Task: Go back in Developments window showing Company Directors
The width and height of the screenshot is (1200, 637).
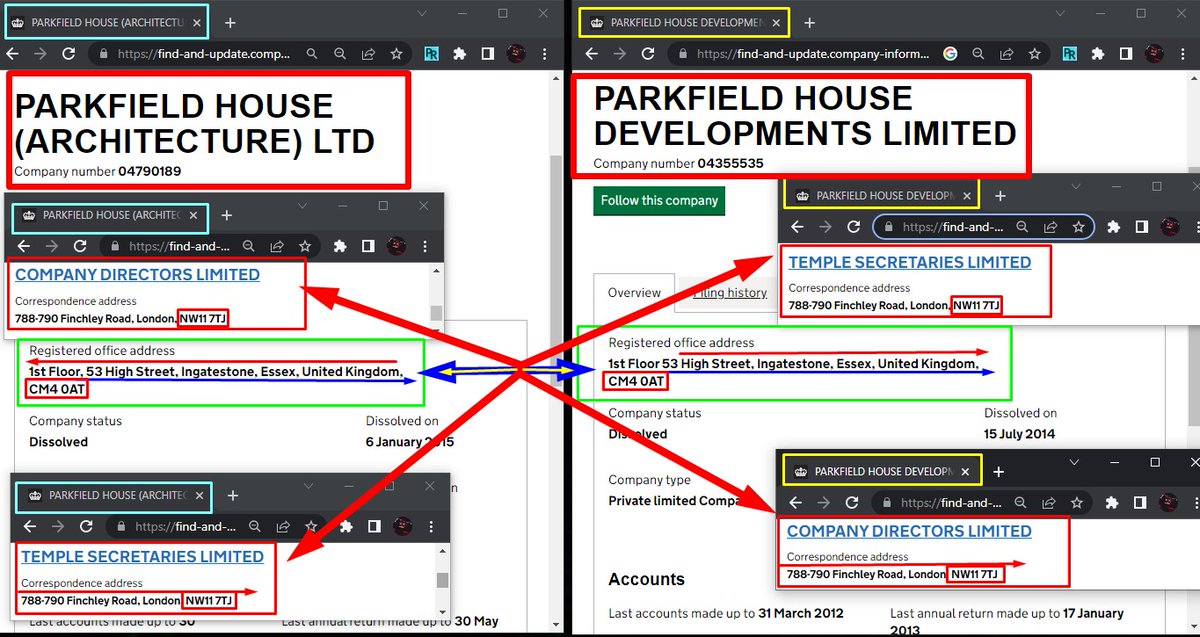Action: pos(796,503)
